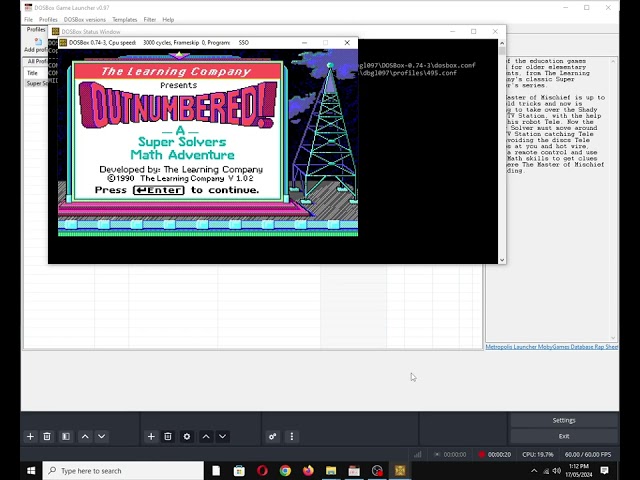
Task: Select the All Profiles filter tab
Action: (x=36, y=61)
